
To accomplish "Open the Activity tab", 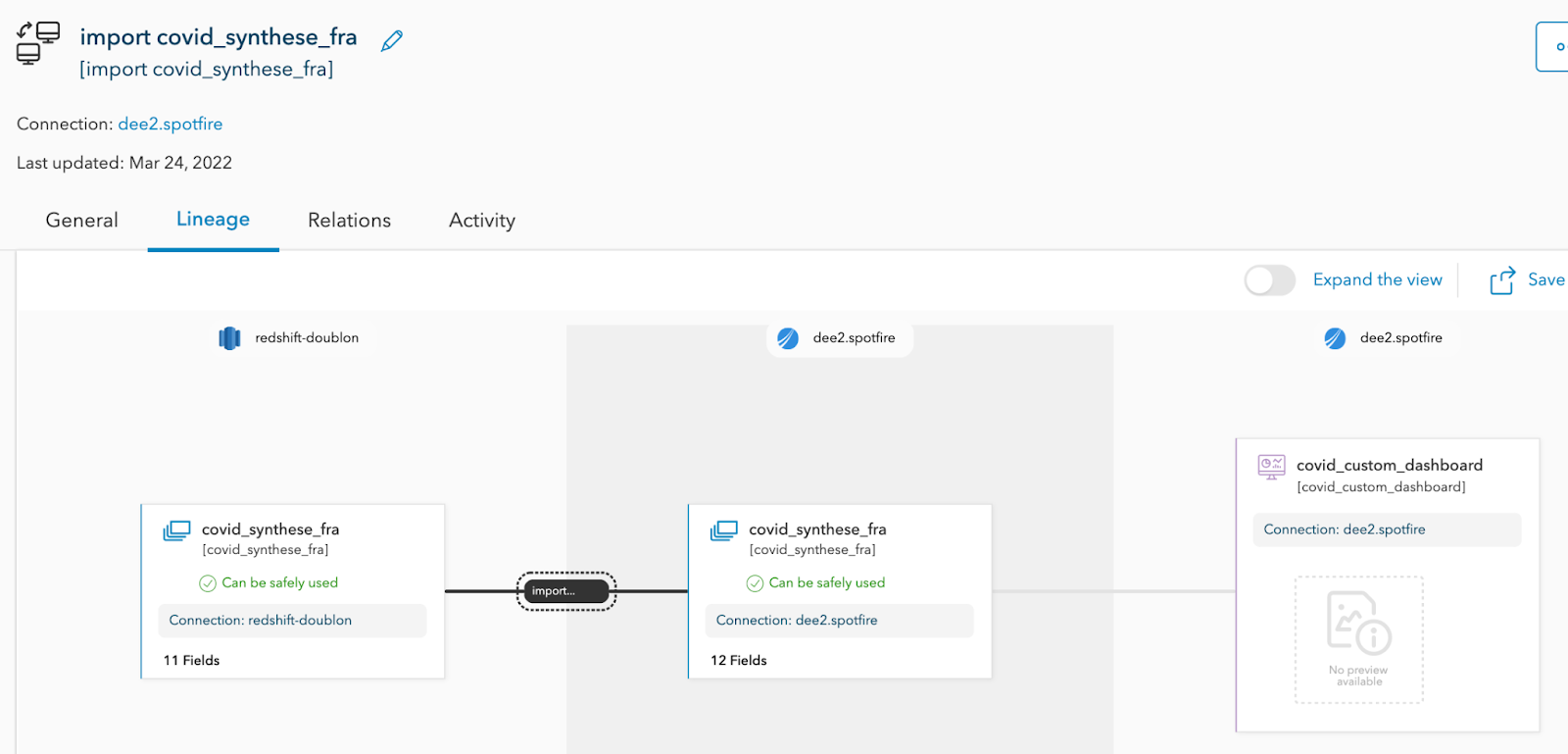I will tap(482, 221).
